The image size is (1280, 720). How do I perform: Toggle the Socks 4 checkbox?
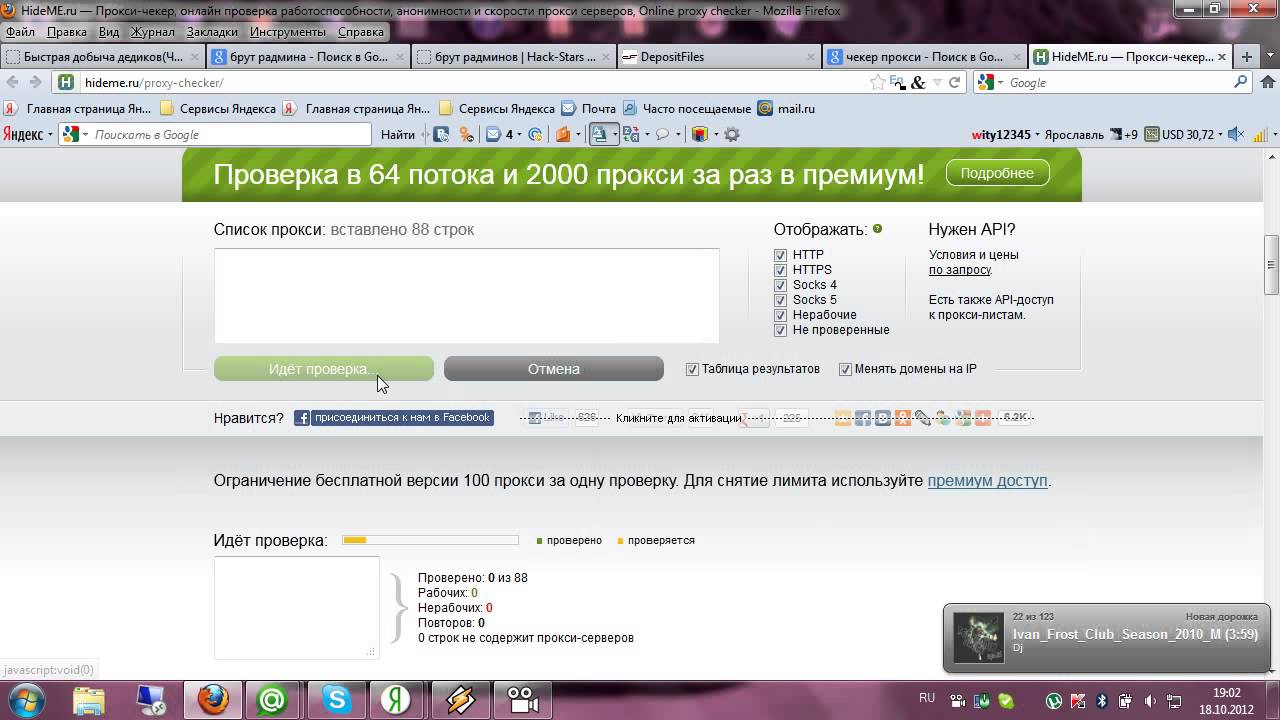[x=780, y=285]
